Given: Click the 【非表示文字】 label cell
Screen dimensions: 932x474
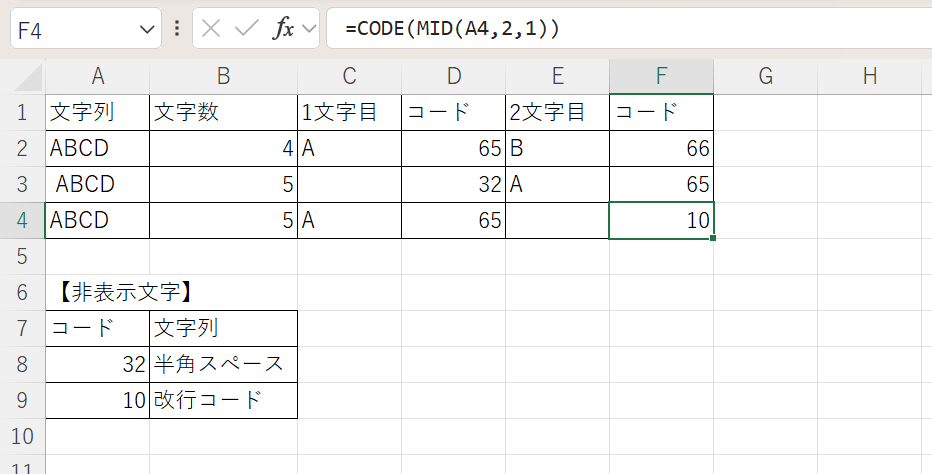Looking at the screenshot, I should click(x=97, y=293).
